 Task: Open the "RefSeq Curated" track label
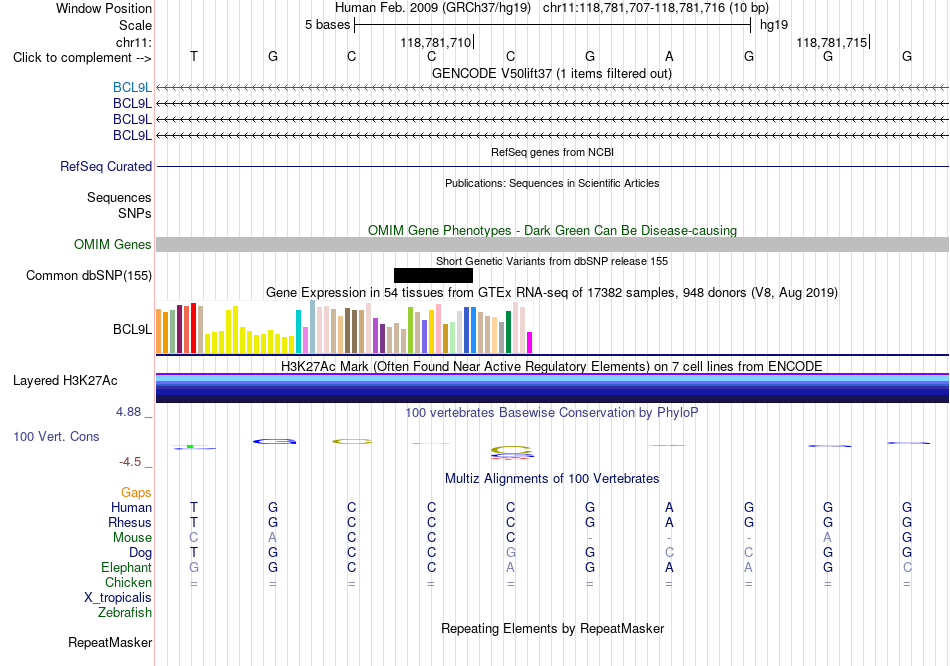tap(105, 167)
